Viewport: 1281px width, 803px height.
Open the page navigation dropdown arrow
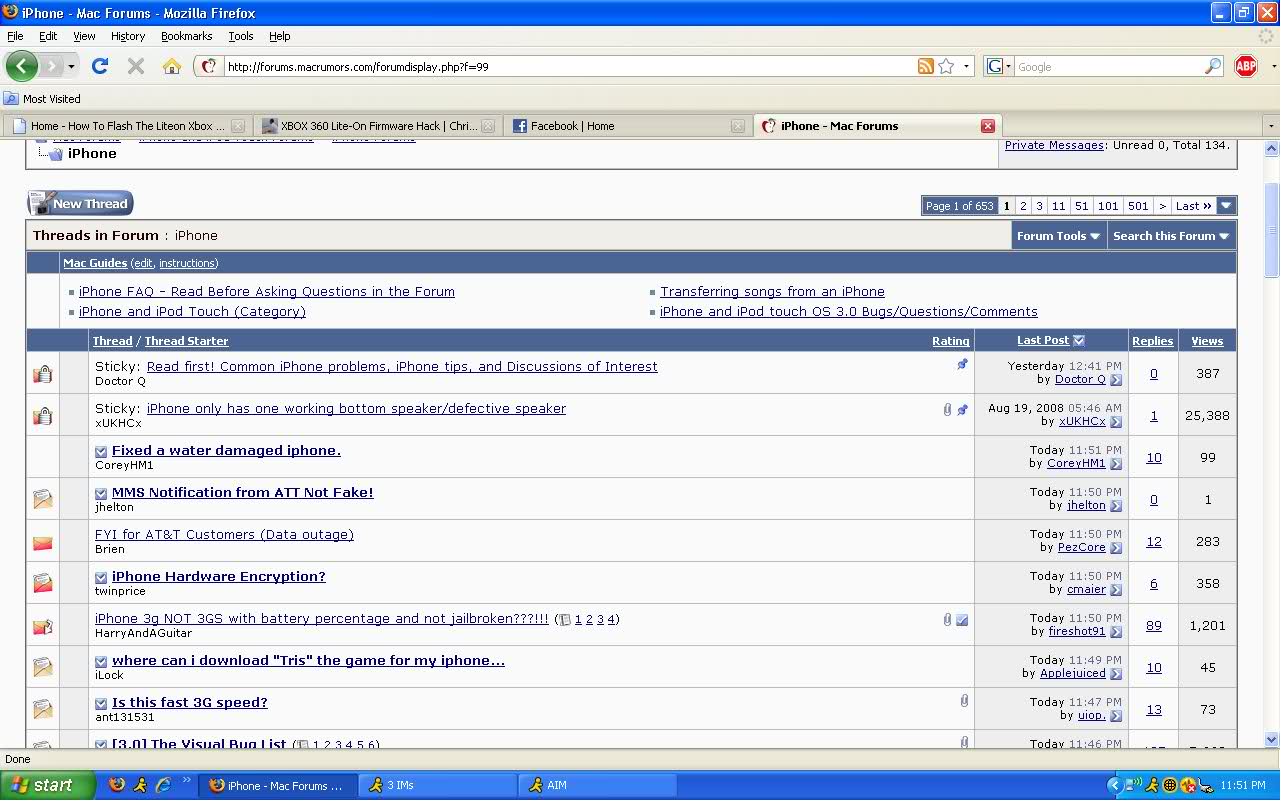point(1227,206)
